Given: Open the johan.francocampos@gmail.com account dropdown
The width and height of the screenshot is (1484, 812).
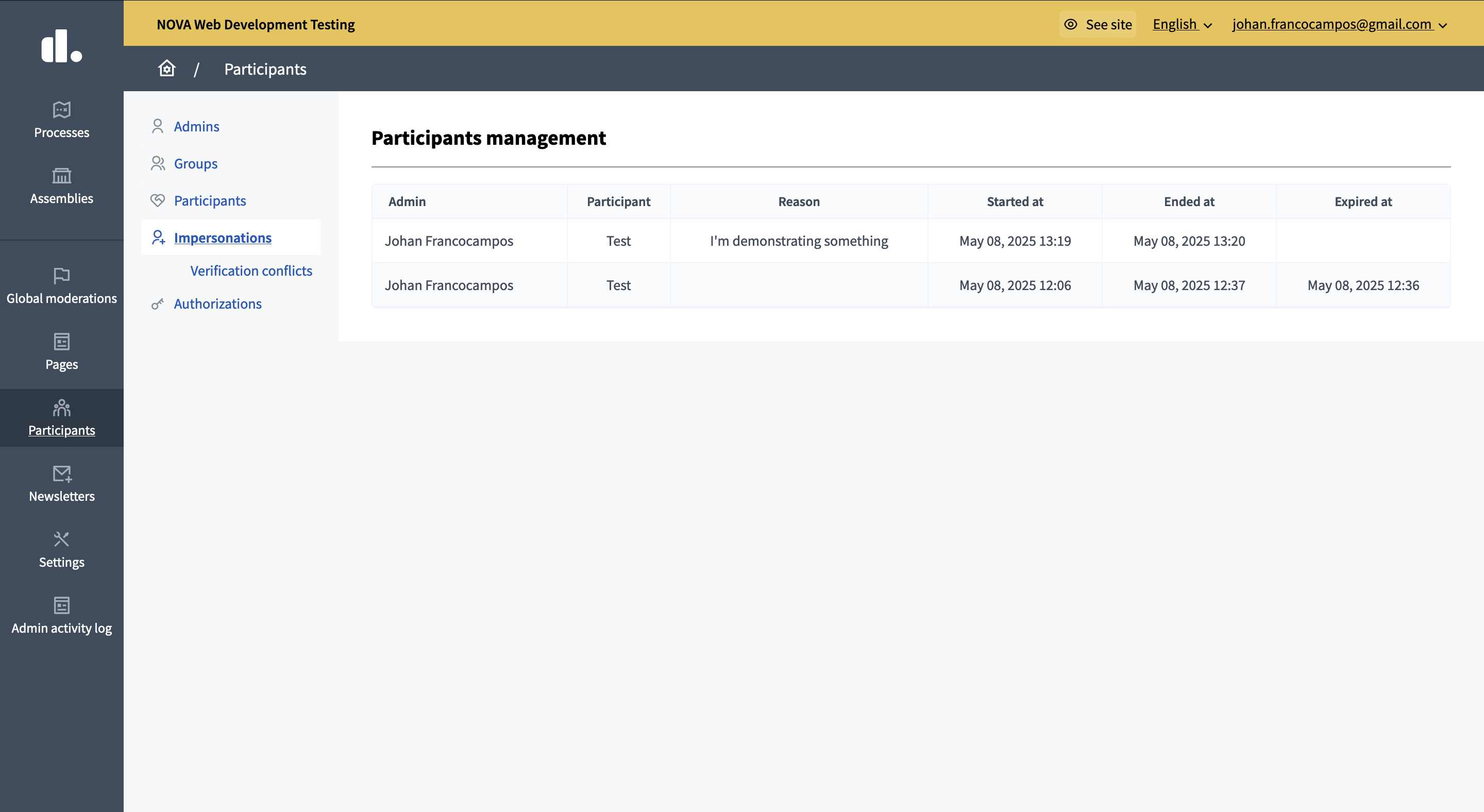Looking at the screenshot, I should pyautogui.click(x=1339, y=24).
